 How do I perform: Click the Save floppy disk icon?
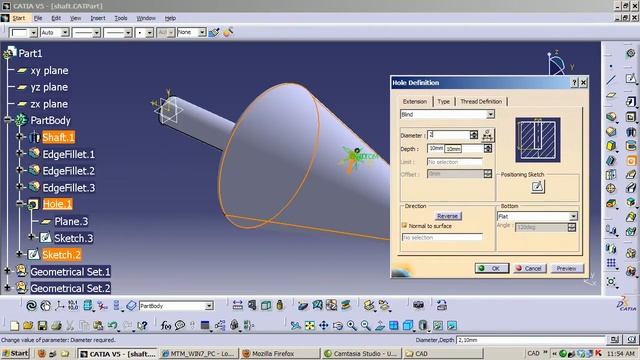pos(42,325)
